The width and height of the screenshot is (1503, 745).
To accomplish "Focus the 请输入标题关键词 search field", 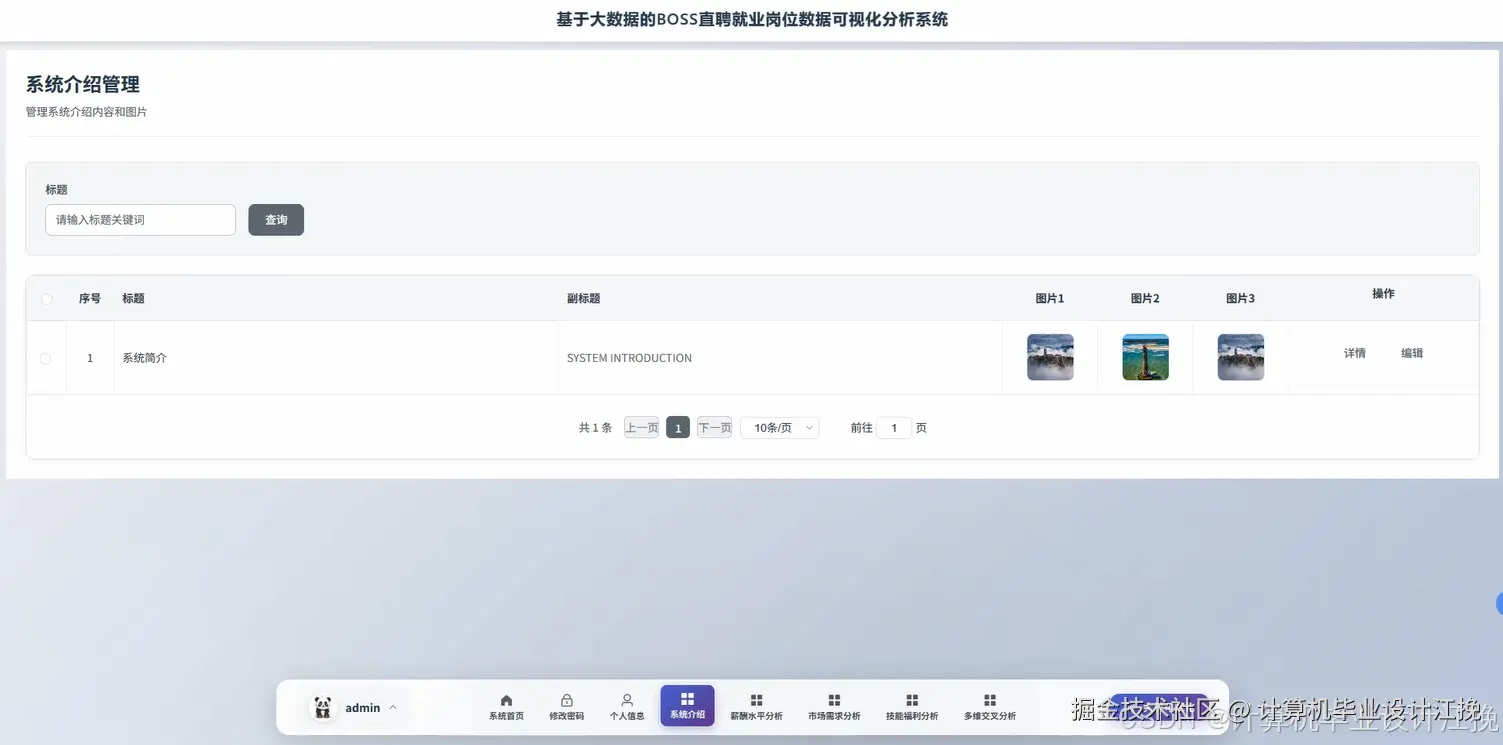I will click(x=140, y=220).
